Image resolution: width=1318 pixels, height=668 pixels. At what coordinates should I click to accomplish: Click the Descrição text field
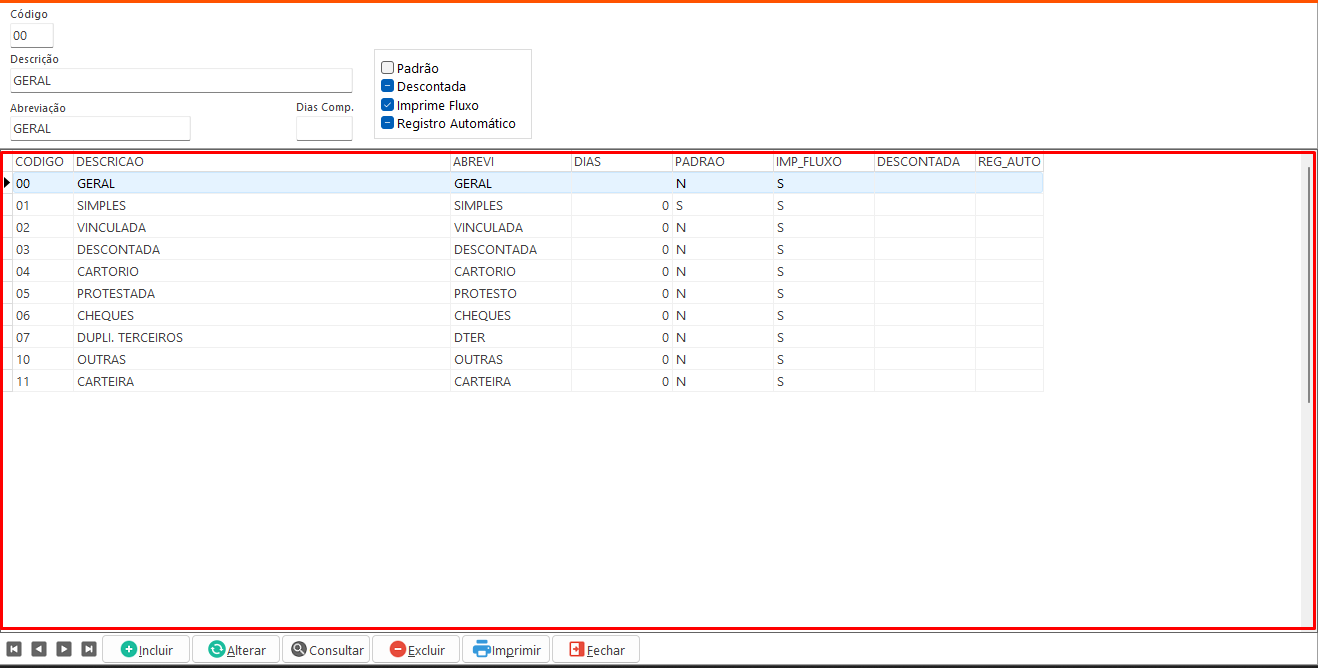coord(181,81)
